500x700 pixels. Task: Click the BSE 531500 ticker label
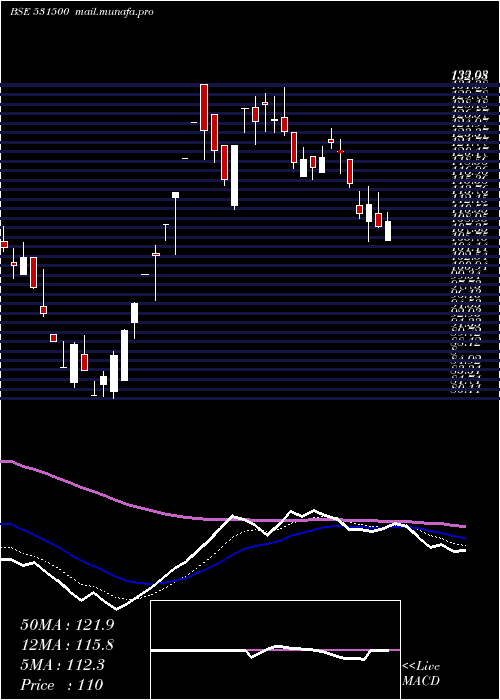pos(39,12)
